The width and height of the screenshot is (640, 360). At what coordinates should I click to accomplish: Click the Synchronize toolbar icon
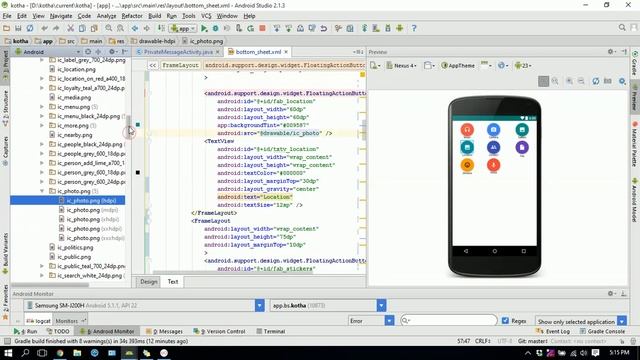click(30, 28)
